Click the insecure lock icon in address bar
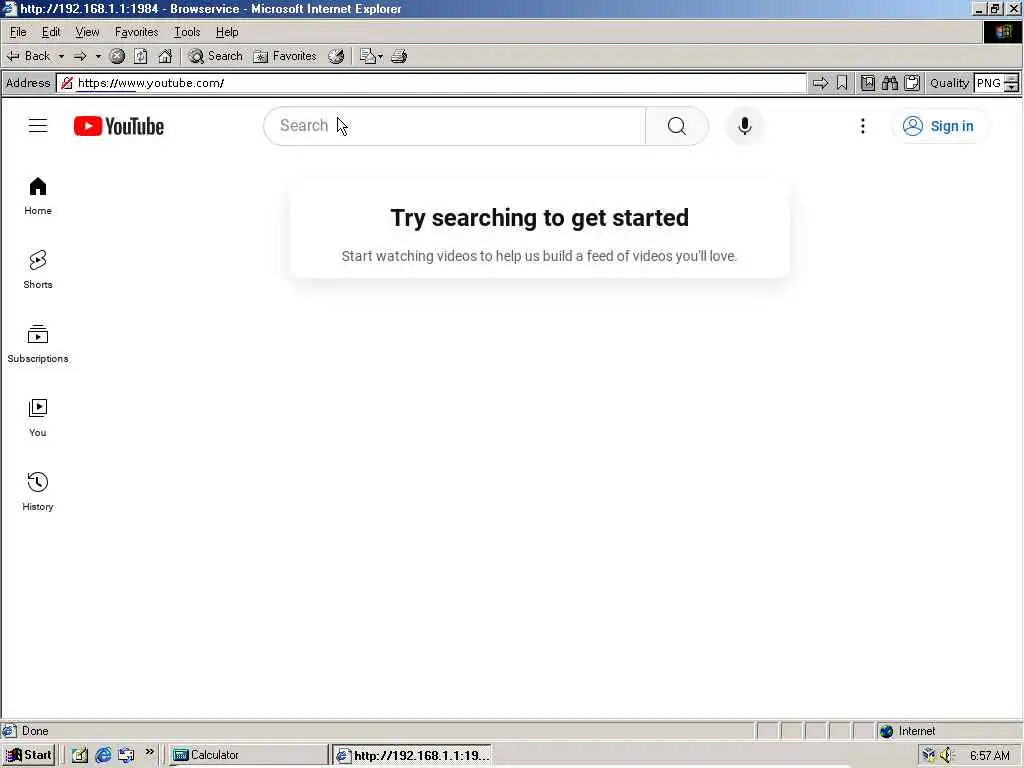Screen dimensions: 1024x768 pos(67,83)
